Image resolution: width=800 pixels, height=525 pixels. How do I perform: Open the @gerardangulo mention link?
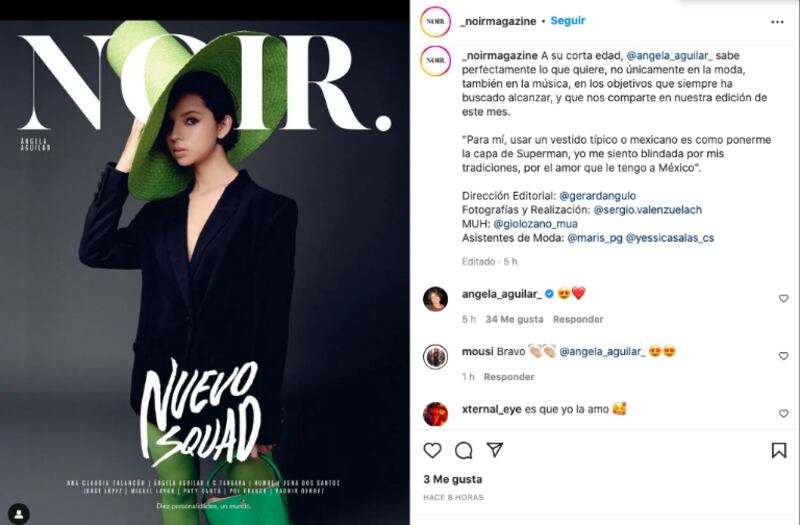click(x=597, y=196)
